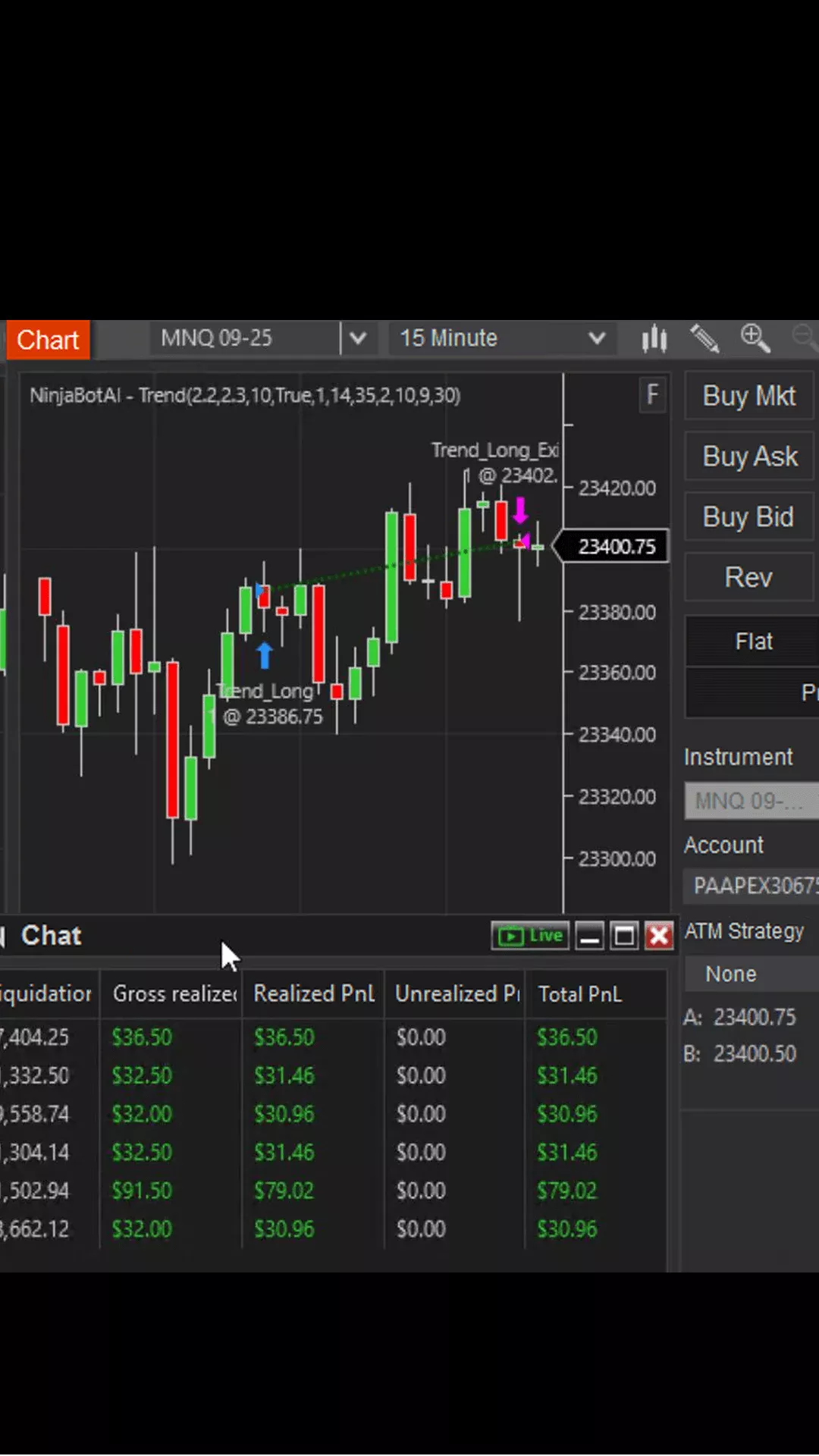The height and width of the screenshot is (1456, 819).
Task: Click liquidation value ending 404.25
Action: [35, 1037]
